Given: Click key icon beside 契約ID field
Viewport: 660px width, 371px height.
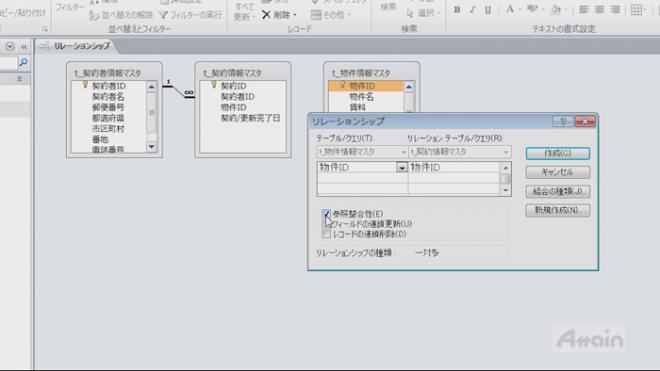Looking at the screenshot, I should click(x=214, y=85).
